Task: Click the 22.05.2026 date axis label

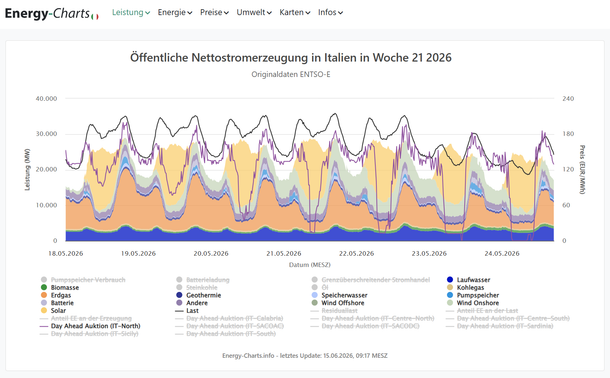Action: pyautogui.click(x=356, y=253)
